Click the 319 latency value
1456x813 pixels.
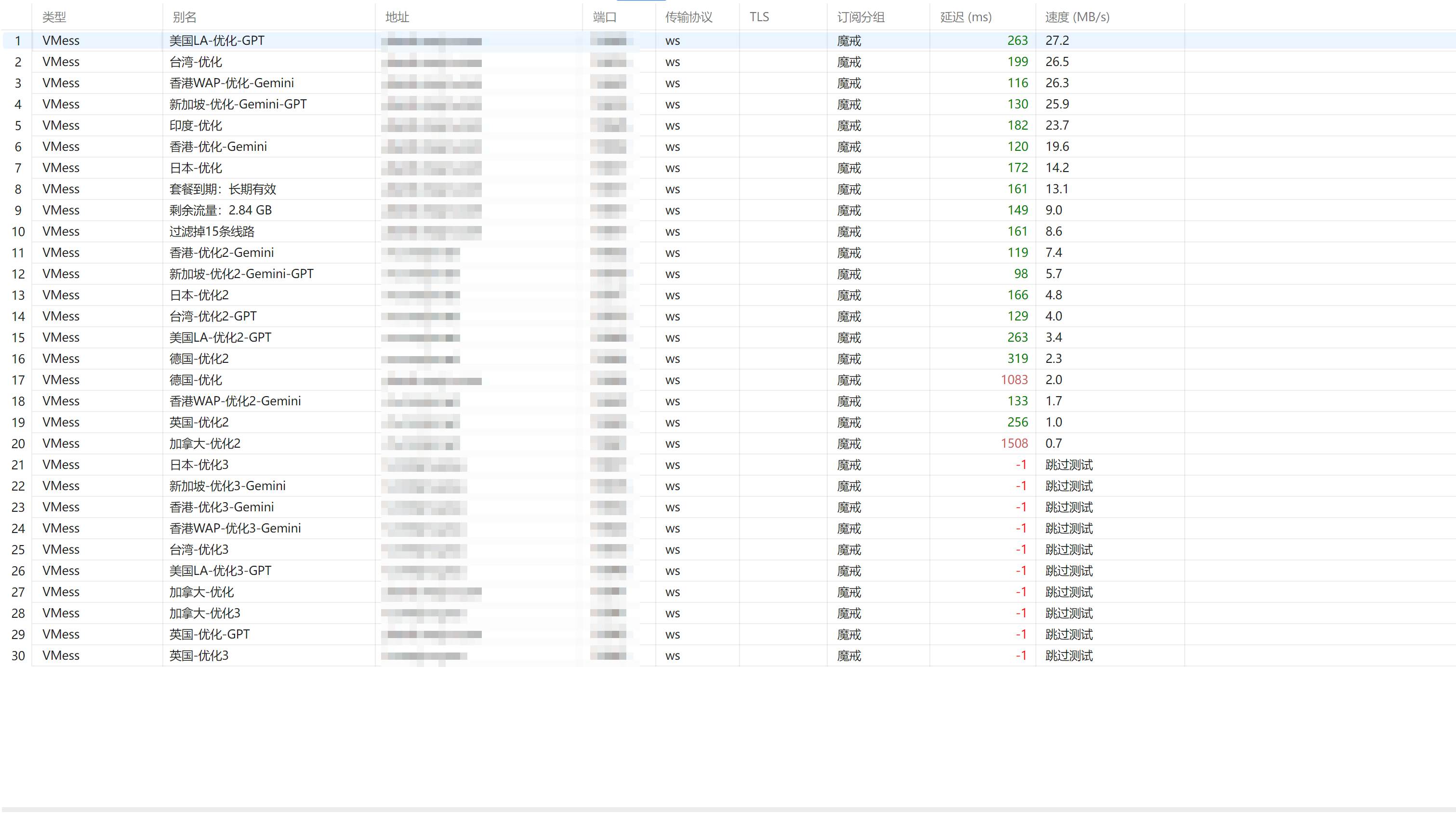point(1018,359)
